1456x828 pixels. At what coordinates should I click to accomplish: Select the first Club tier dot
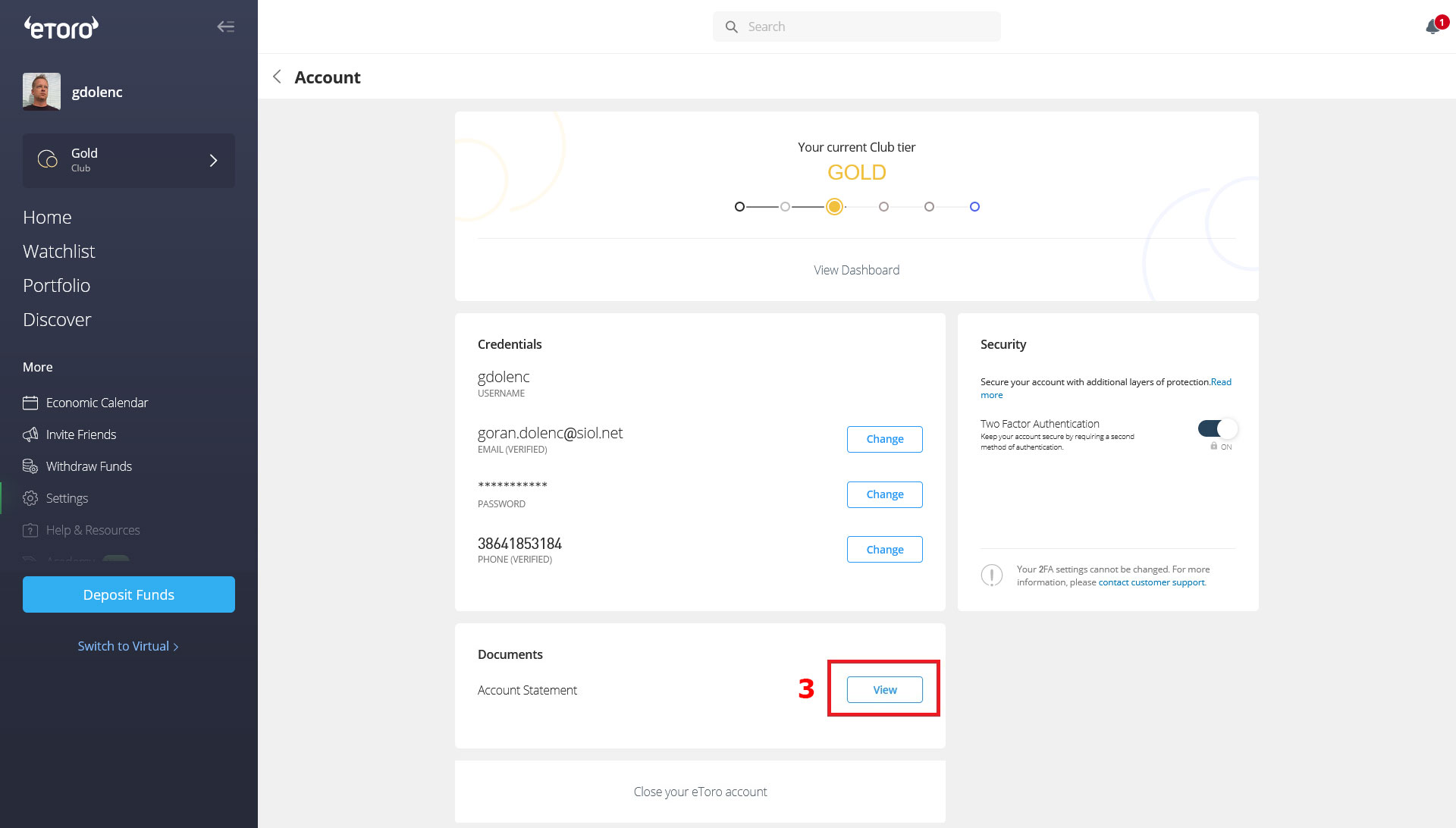[x=739, y=206]
